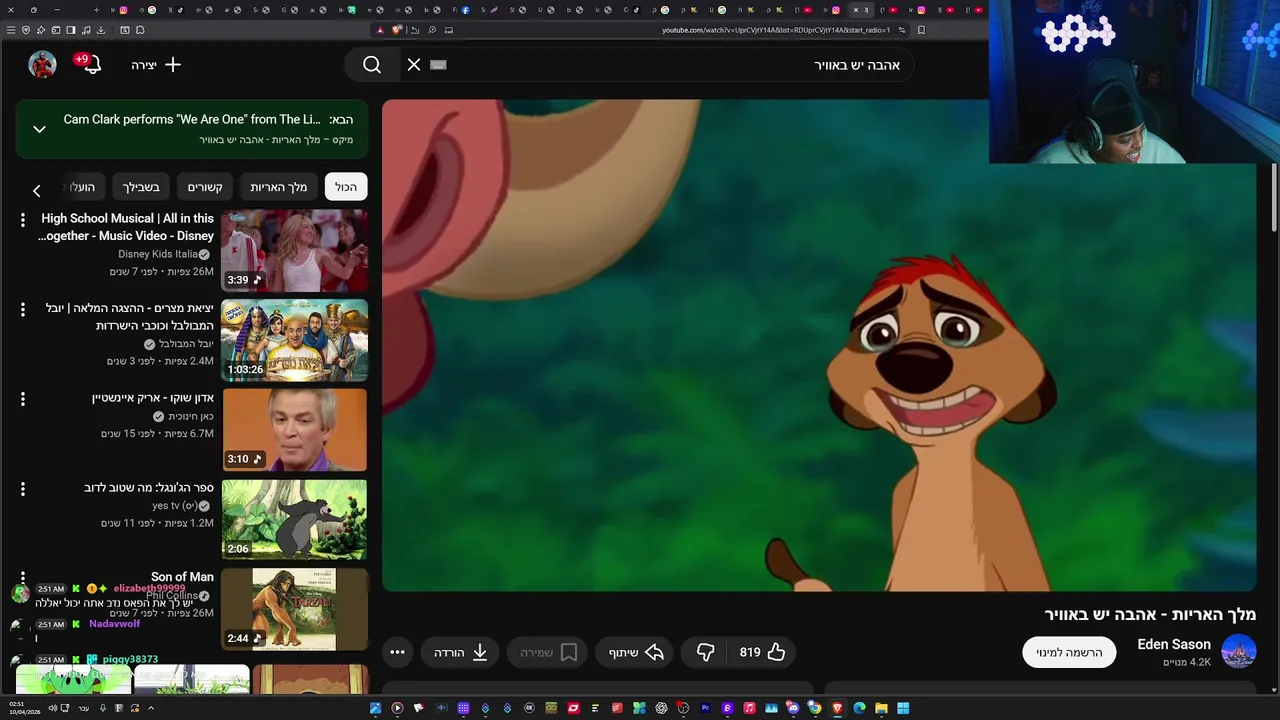Click the Cam Clark next-up playlist title
Viewport: 1280px width, 720px height.
192,119
